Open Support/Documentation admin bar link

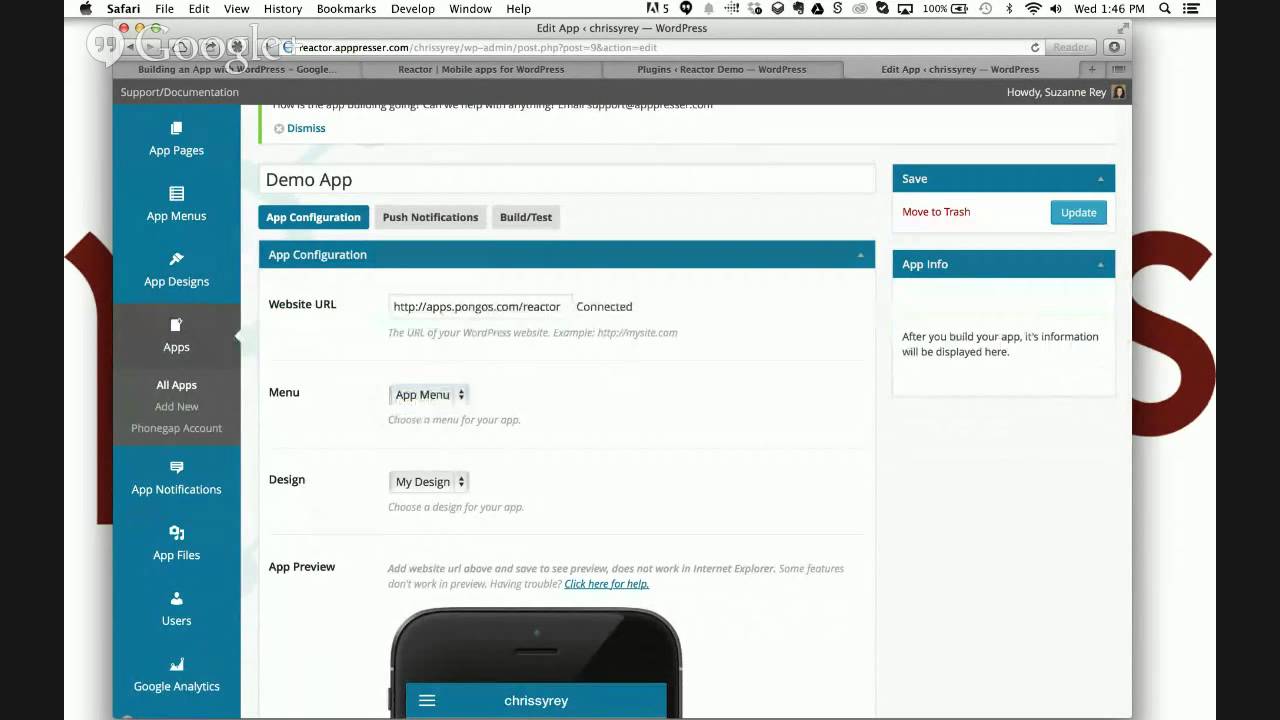[180, 92]
